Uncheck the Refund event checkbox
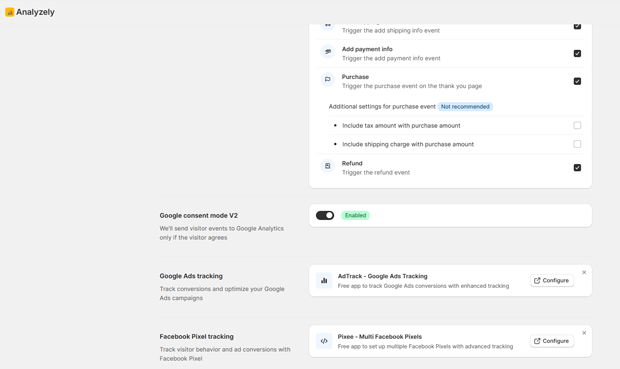Image resolution: width=620 pixels, height=369 pixels. click(577, 168)
